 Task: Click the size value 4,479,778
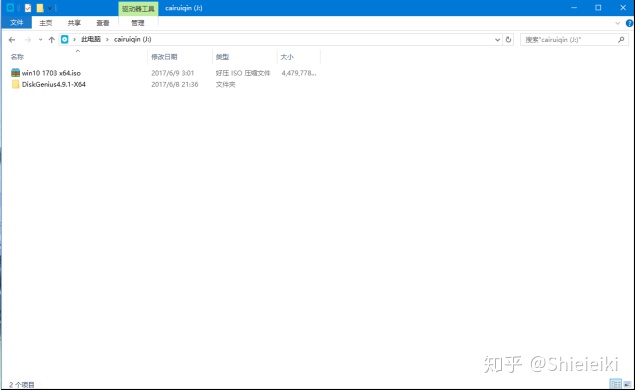pos(299,73)
